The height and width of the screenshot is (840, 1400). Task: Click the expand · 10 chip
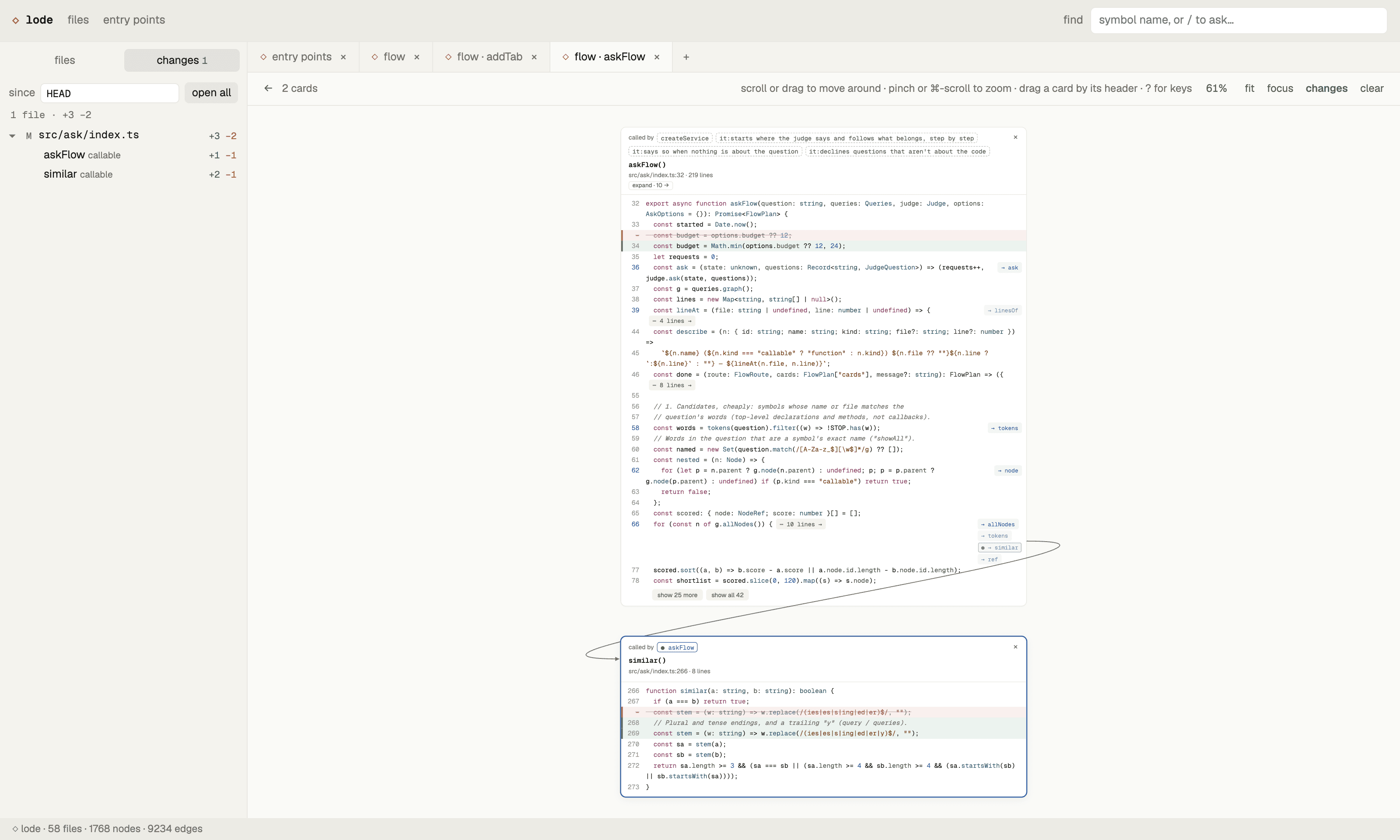point(650,185)
